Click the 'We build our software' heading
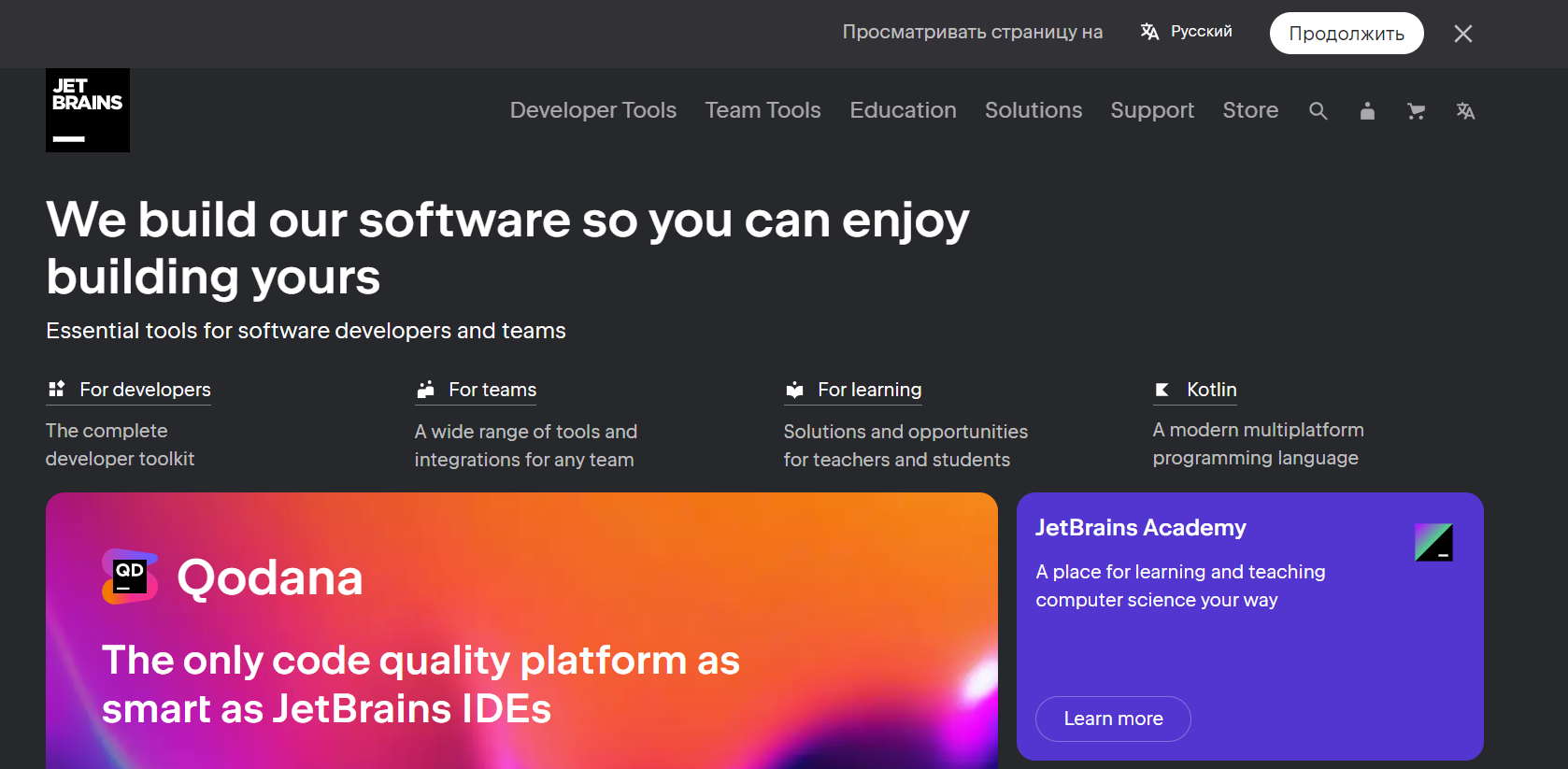Screen dimensions: 1568x769 click(507, 249)
